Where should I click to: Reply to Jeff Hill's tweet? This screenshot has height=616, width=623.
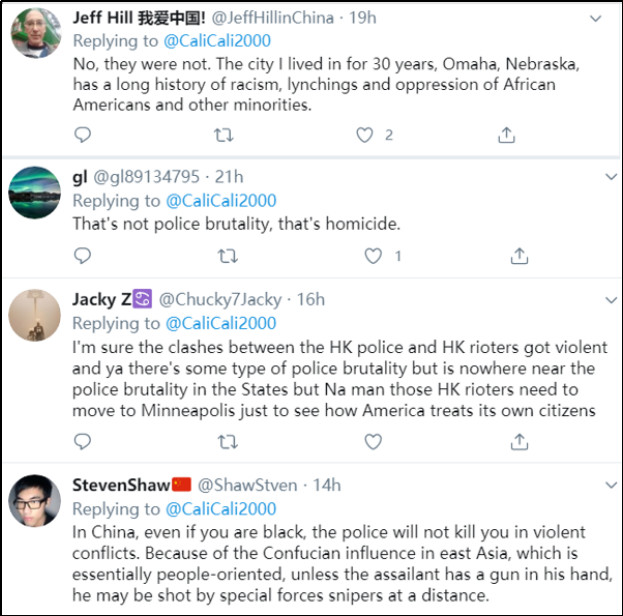(x=83, y=134)
